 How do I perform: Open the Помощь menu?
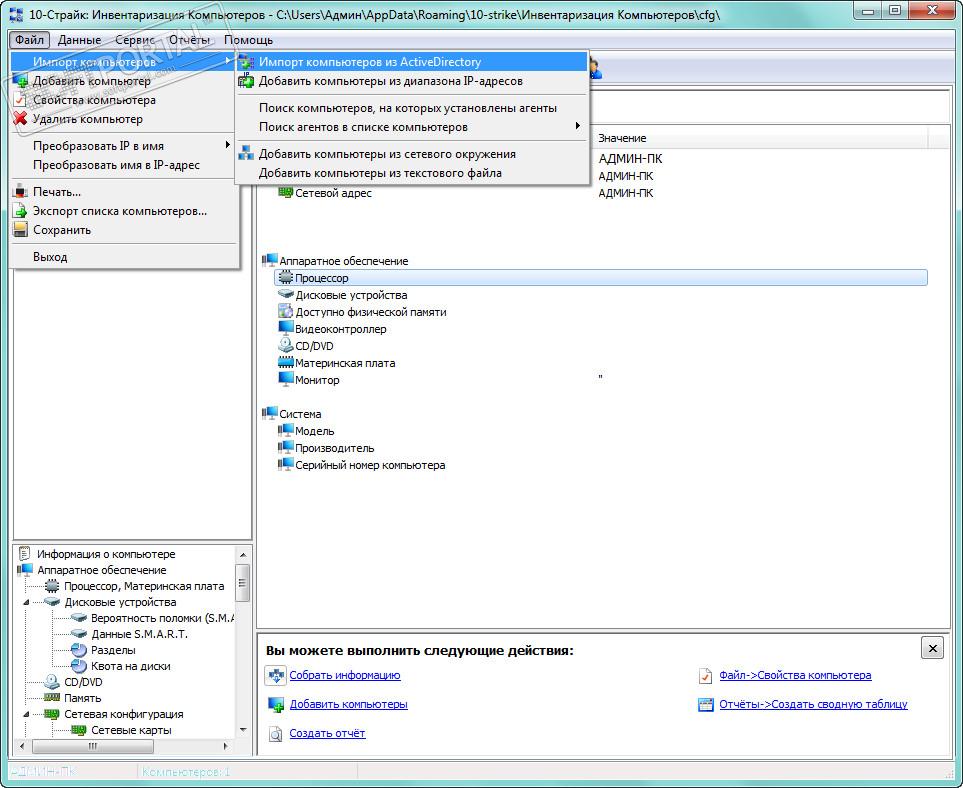[248, 40]
